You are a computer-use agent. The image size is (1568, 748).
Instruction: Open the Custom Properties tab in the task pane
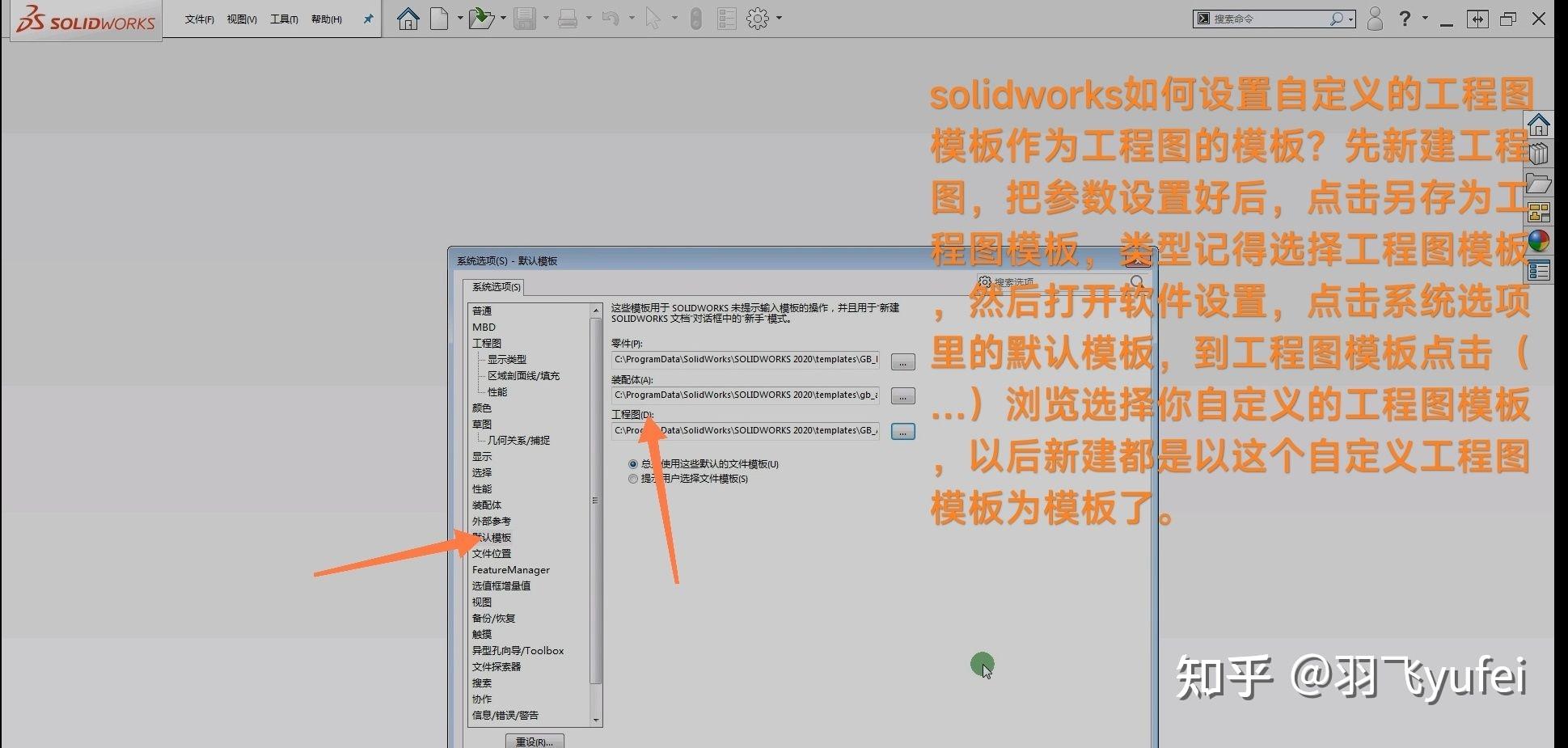[1538, 271]
